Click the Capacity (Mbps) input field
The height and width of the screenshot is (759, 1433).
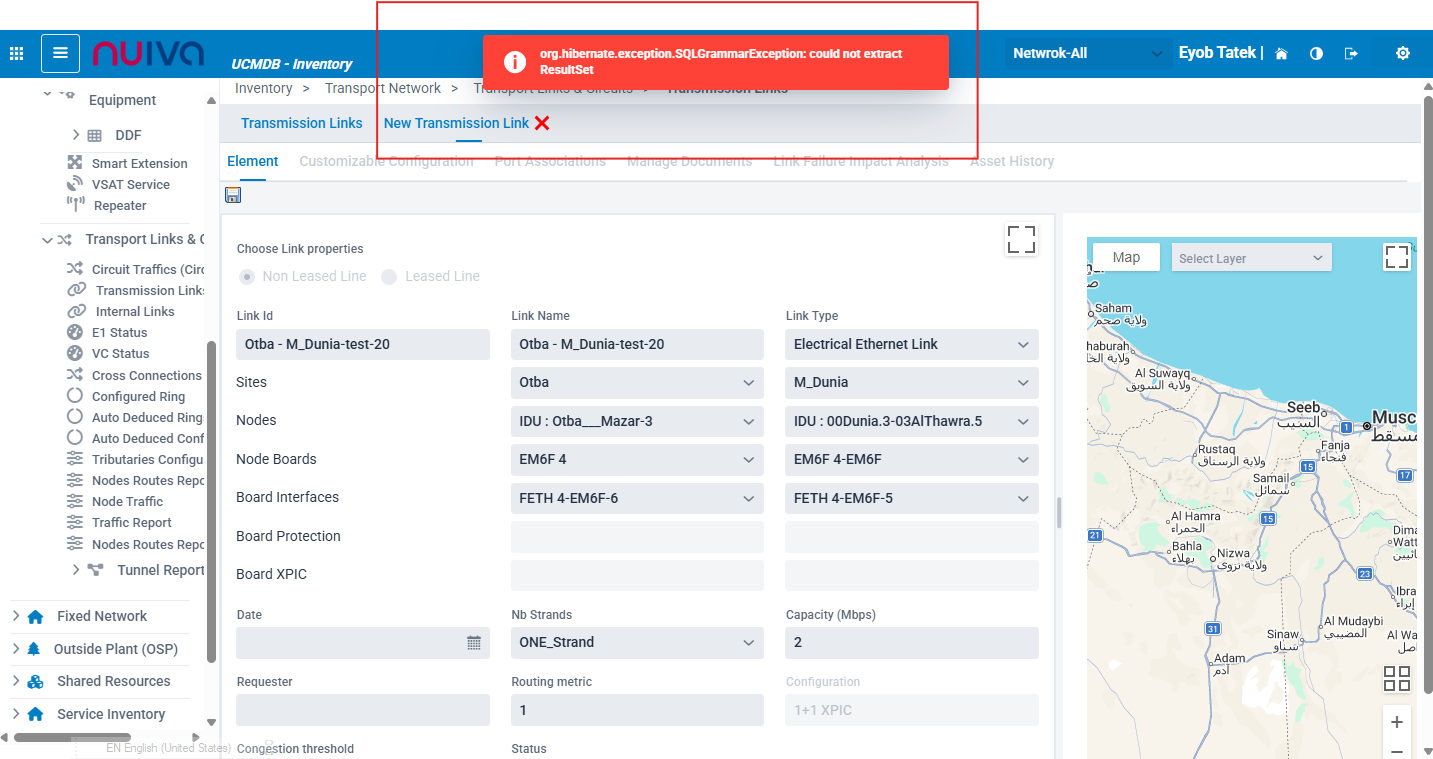[911, 642]
